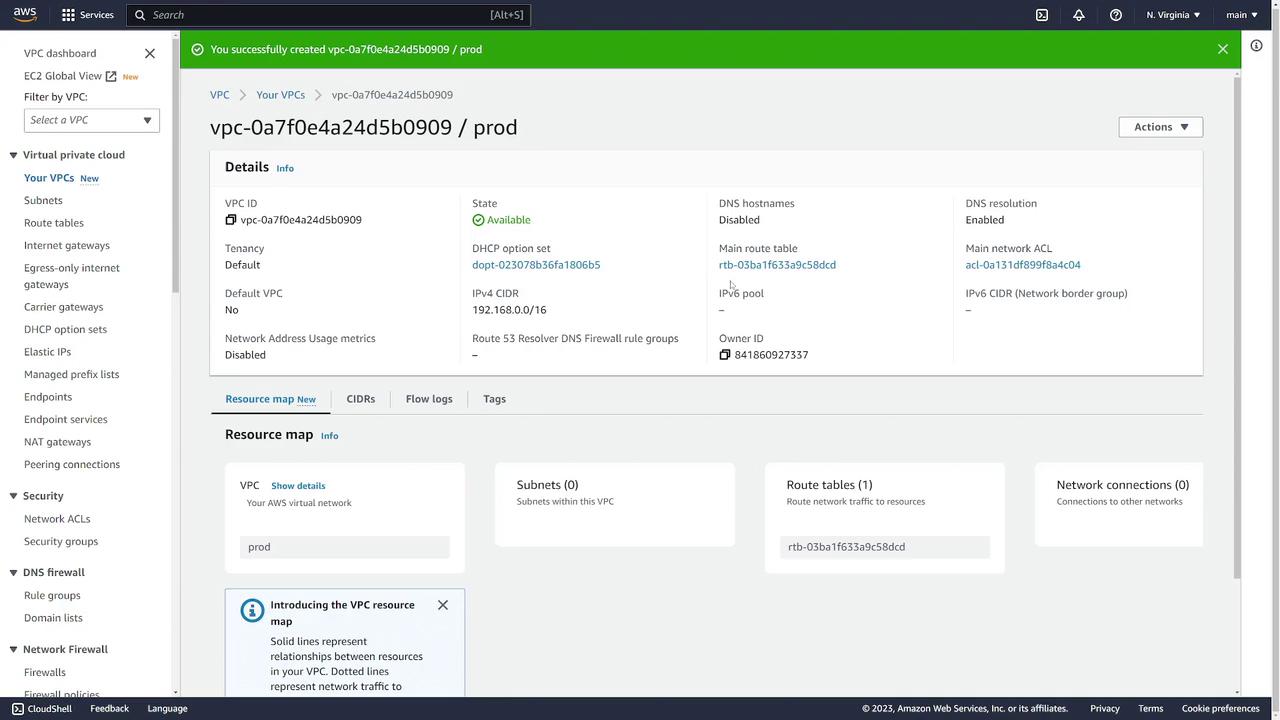The width and height of the screenshot is (1280, 720).
Task: Copy the Owner ID with copy icon
Action: pyautogui.click(x=725, y=355)
